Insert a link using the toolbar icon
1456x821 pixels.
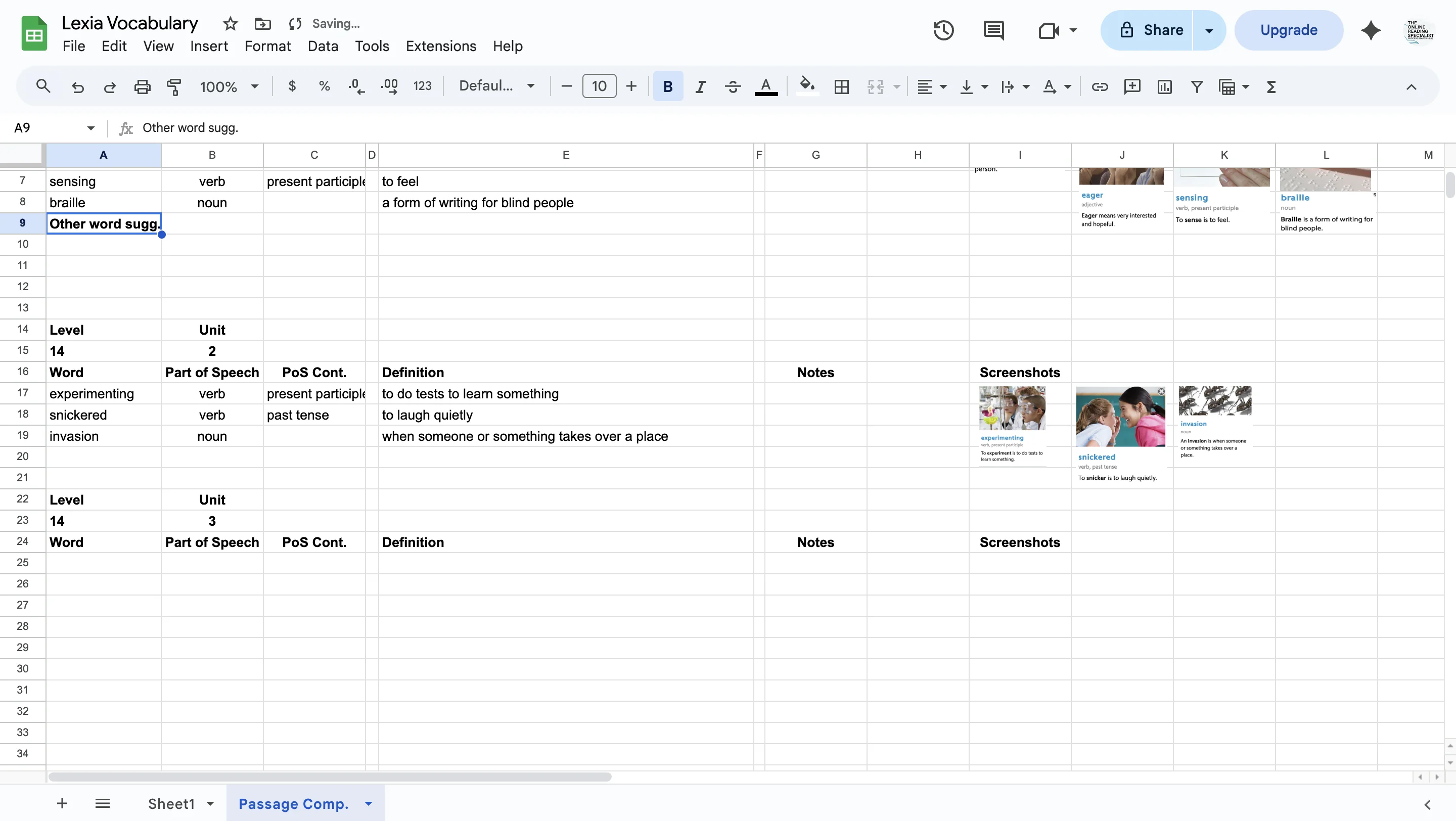[1100, 86]
